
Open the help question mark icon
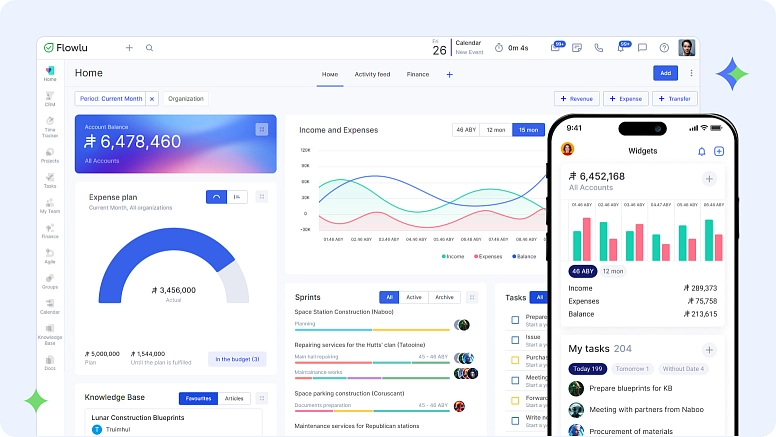tap(664, 48)
